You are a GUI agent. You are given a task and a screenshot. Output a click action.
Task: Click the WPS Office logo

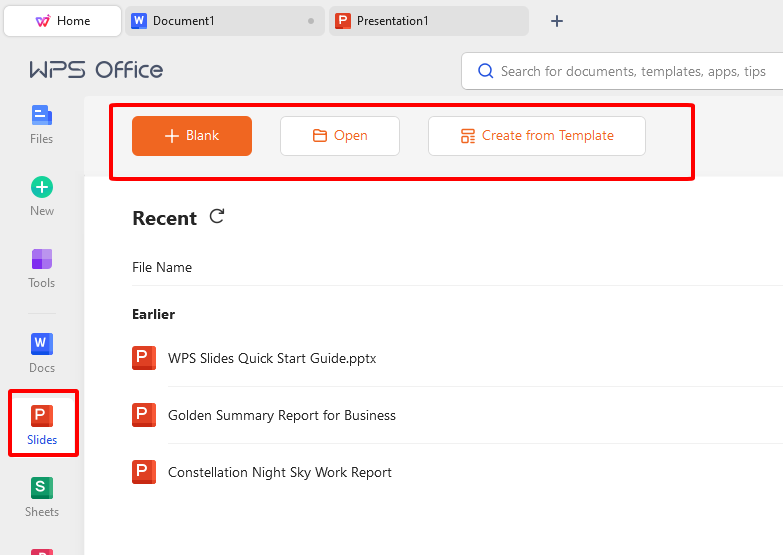click(96, 70)
